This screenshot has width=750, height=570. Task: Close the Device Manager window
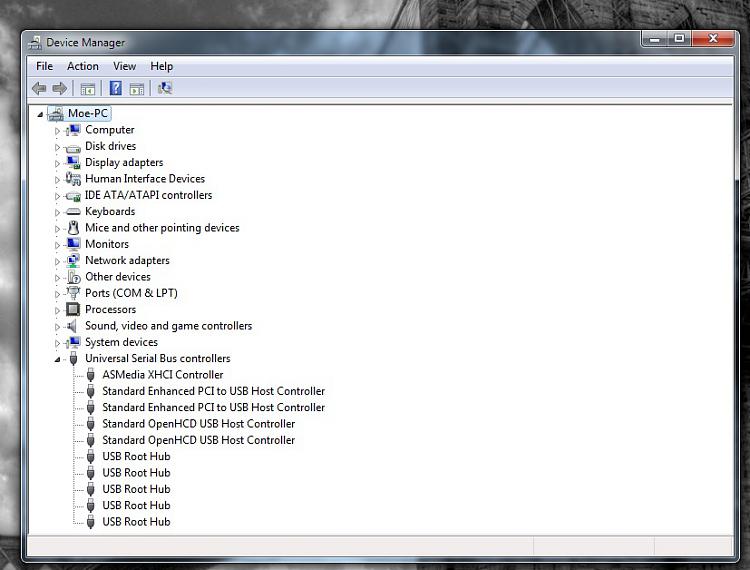coord(713,39)
